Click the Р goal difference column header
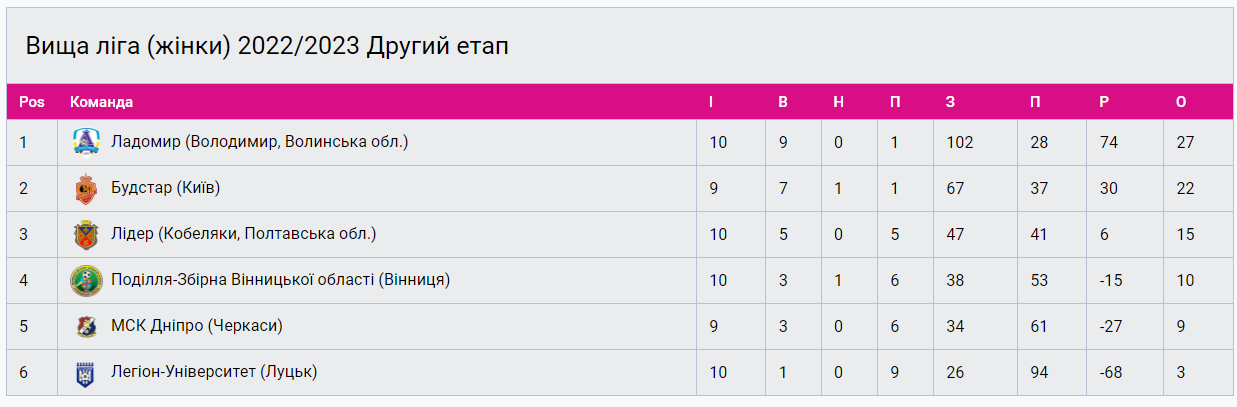This screenshot has height=407, width=1237. pyautogui.click(x=1104, y=102)
